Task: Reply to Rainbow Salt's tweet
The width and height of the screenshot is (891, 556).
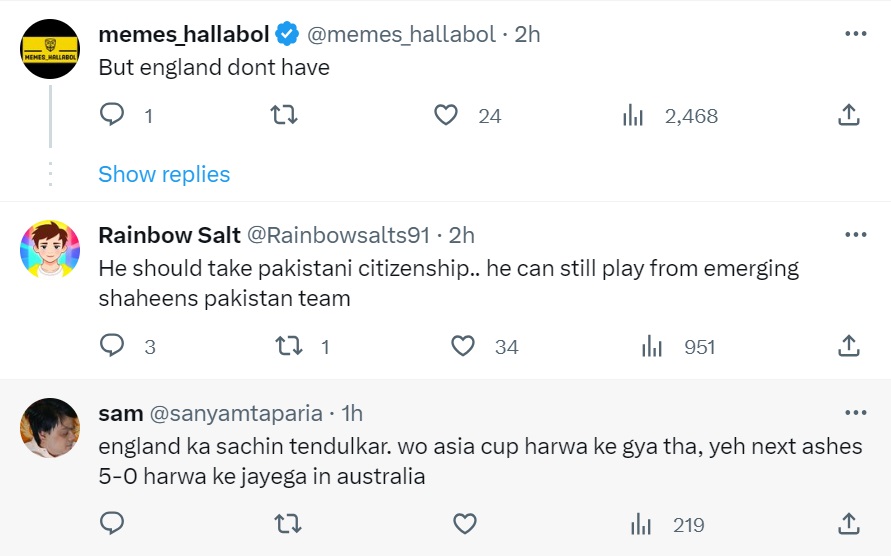Action: coord(113,346)
